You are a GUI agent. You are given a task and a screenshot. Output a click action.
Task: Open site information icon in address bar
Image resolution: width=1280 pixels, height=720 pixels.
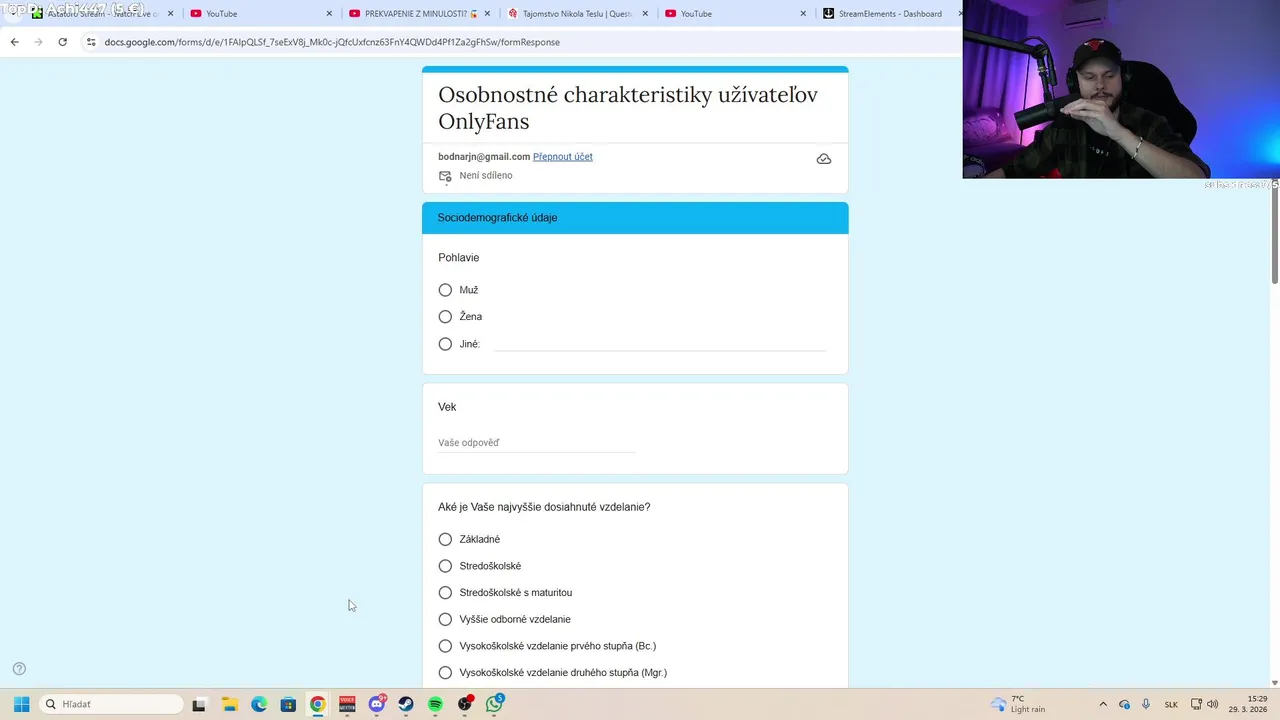click(x=91, y=42)
